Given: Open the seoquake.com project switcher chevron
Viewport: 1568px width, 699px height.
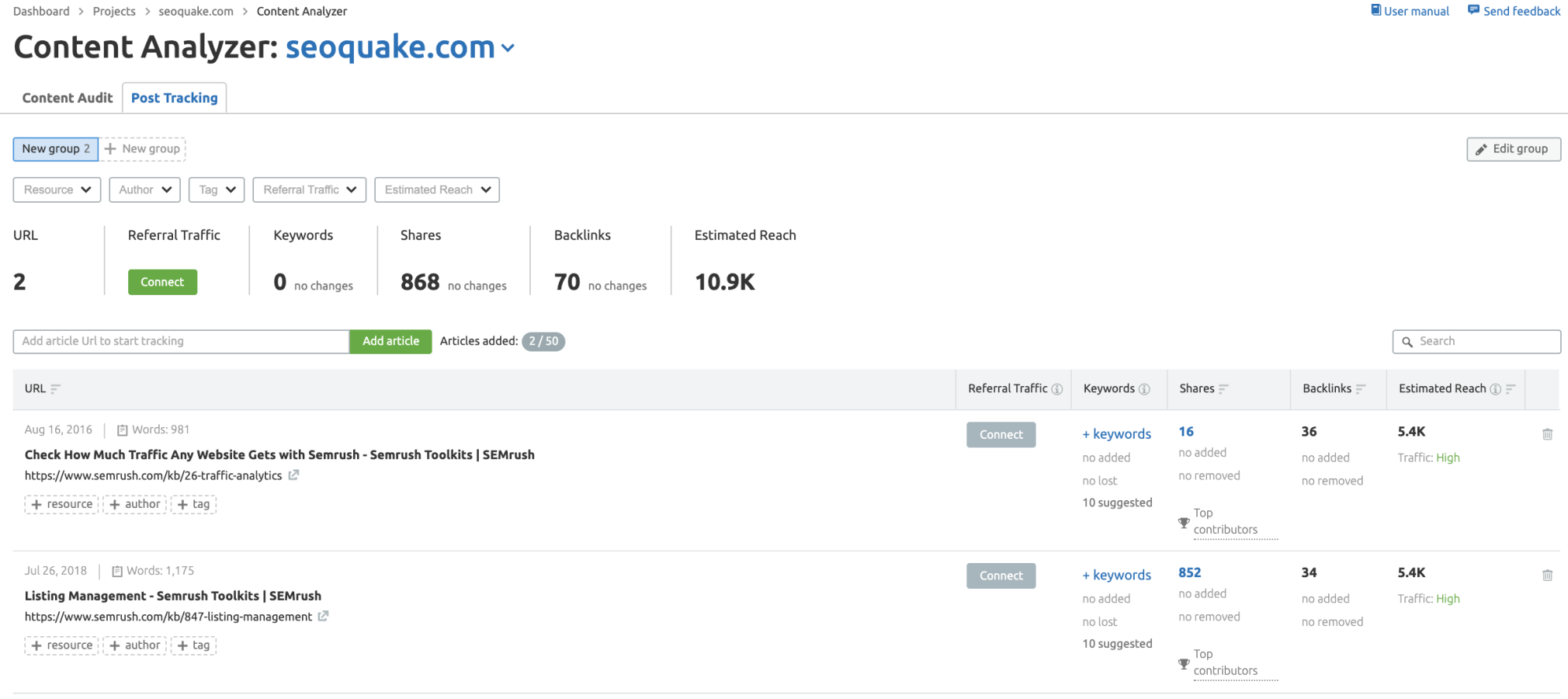Looking at the screenshot, I should click(x=508, y=48).
